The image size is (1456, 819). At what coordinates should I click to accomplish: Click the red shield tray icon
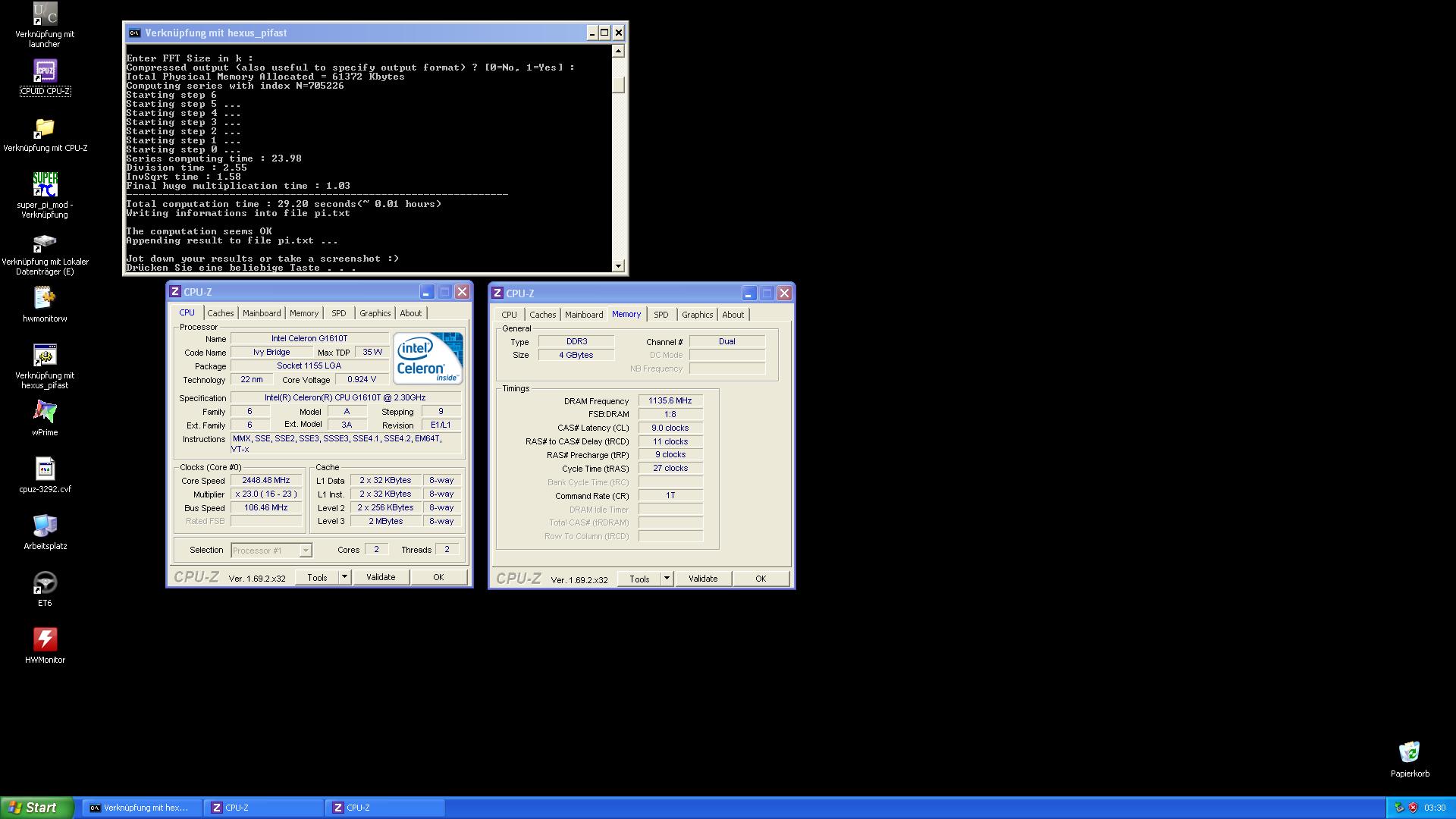click(1413, 808)
